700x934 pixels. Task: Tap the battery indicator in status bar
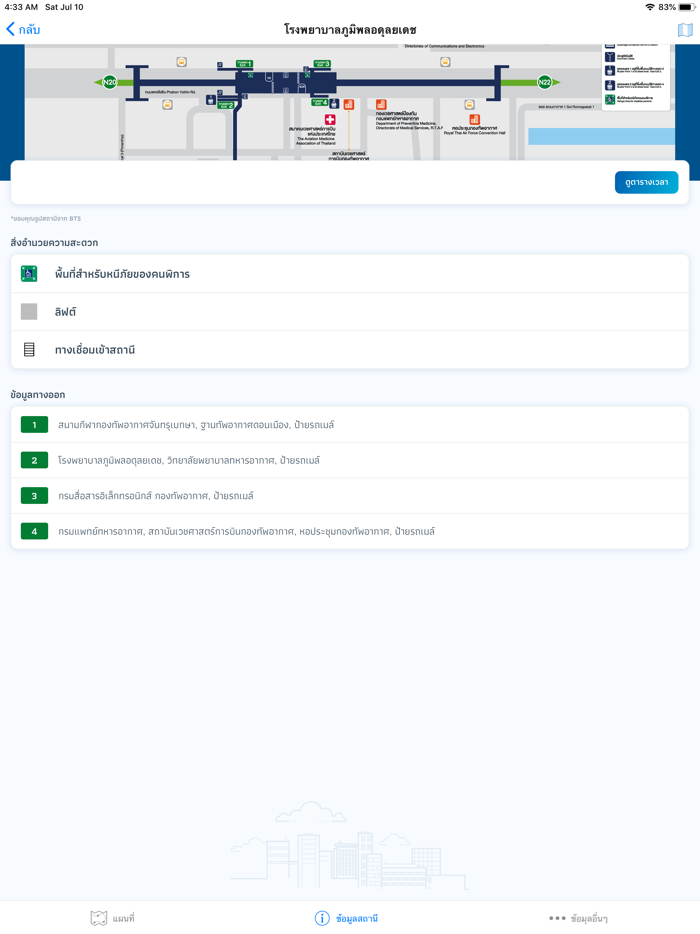(x=686, y=7)
